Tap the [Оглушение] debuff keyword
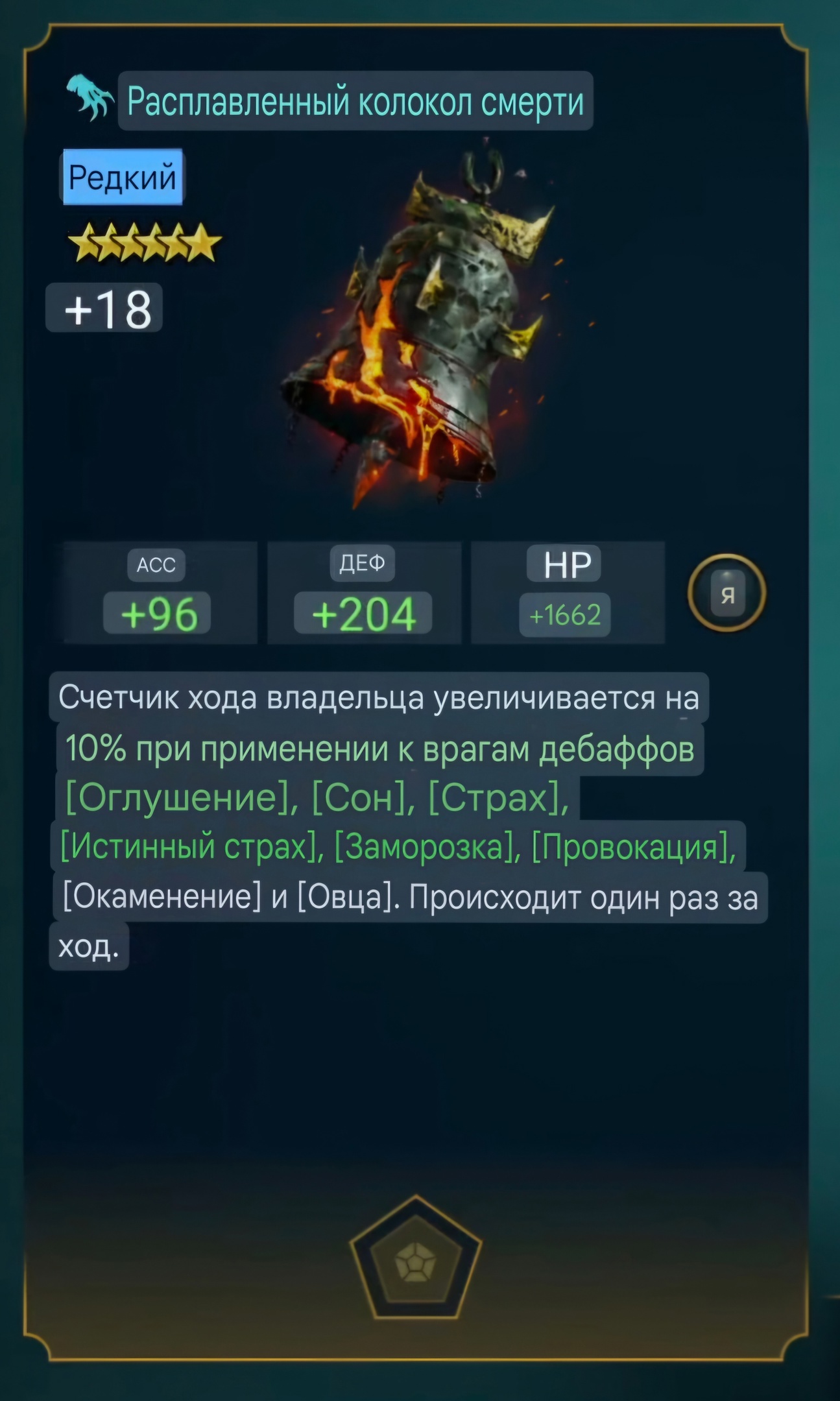Screen dimensions: 840x1401 [177, 796]
